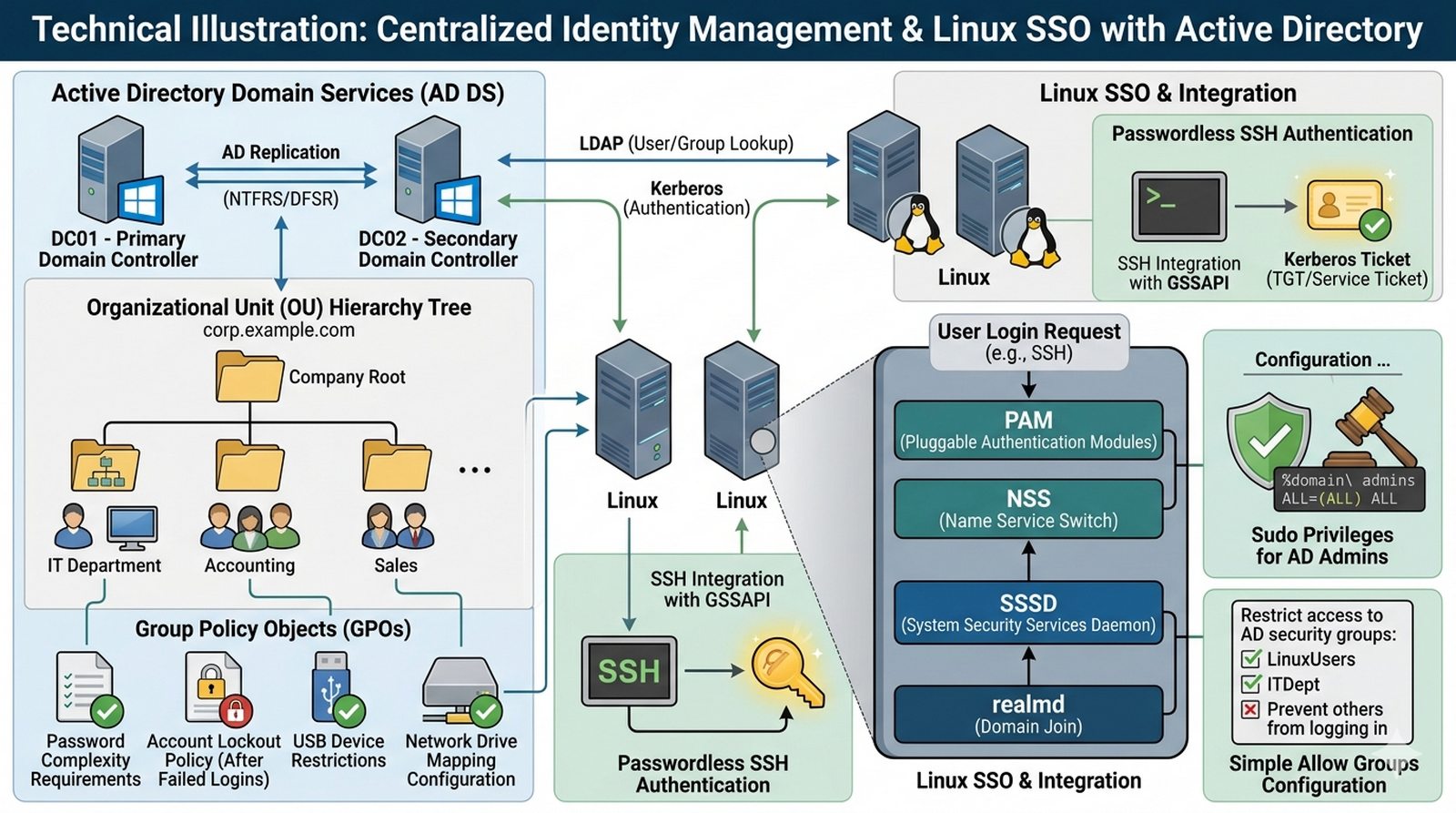Toggle the ITDept checkbox

pyautogui.click(x=1251, y=684)
